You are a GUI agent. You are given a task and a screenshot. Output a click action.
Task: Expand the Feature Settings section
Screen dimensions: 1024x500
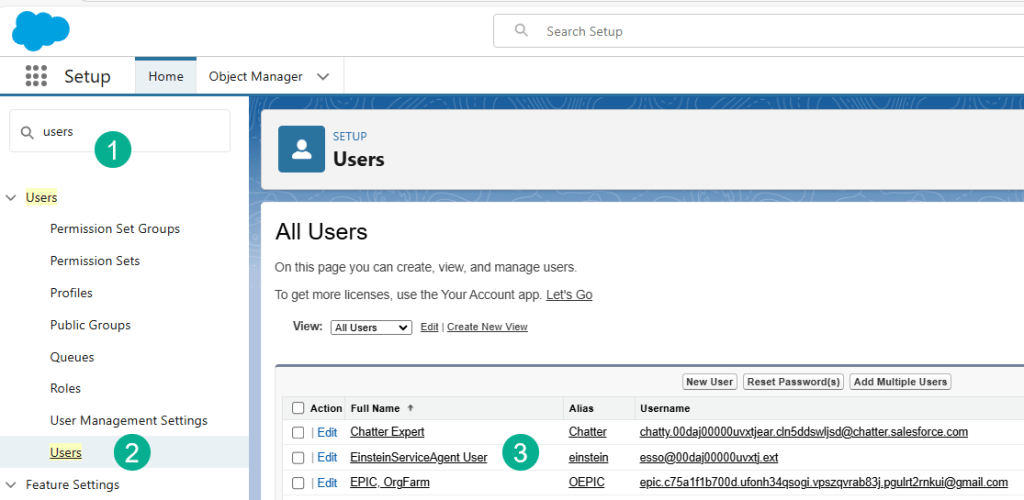click(x=10, y=485)
